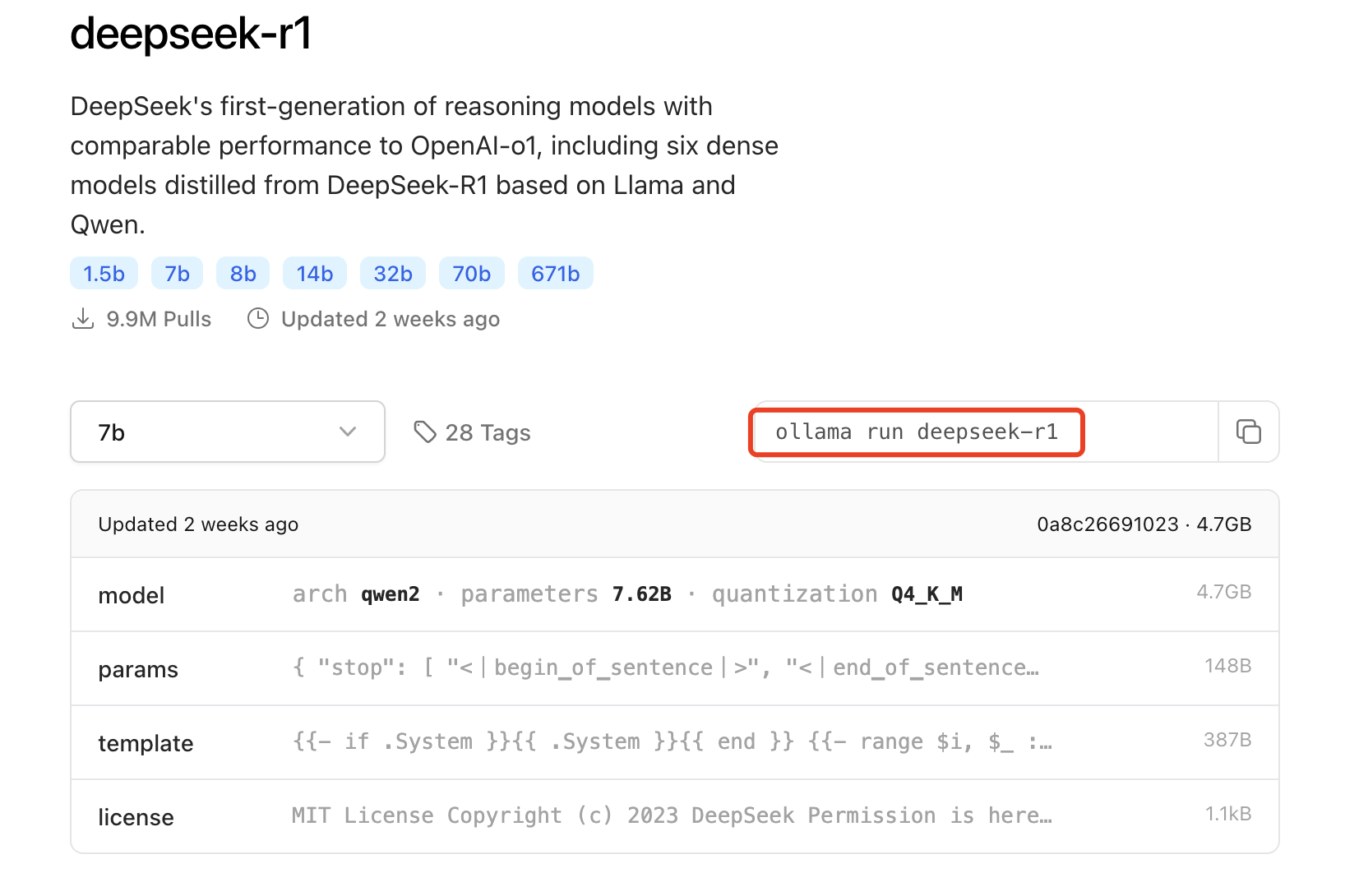The height and width of the screenshot is (896, 1345).
Task: Click the 9.9M Pulls text
Action: [159, 319]
